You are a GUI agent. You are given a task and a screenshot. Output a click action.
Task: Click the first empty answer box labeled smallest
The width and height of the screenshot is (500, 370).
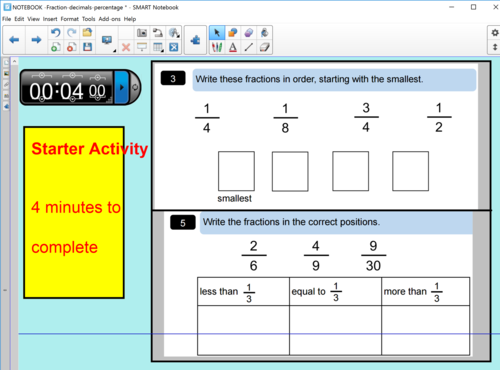[236, 171]
